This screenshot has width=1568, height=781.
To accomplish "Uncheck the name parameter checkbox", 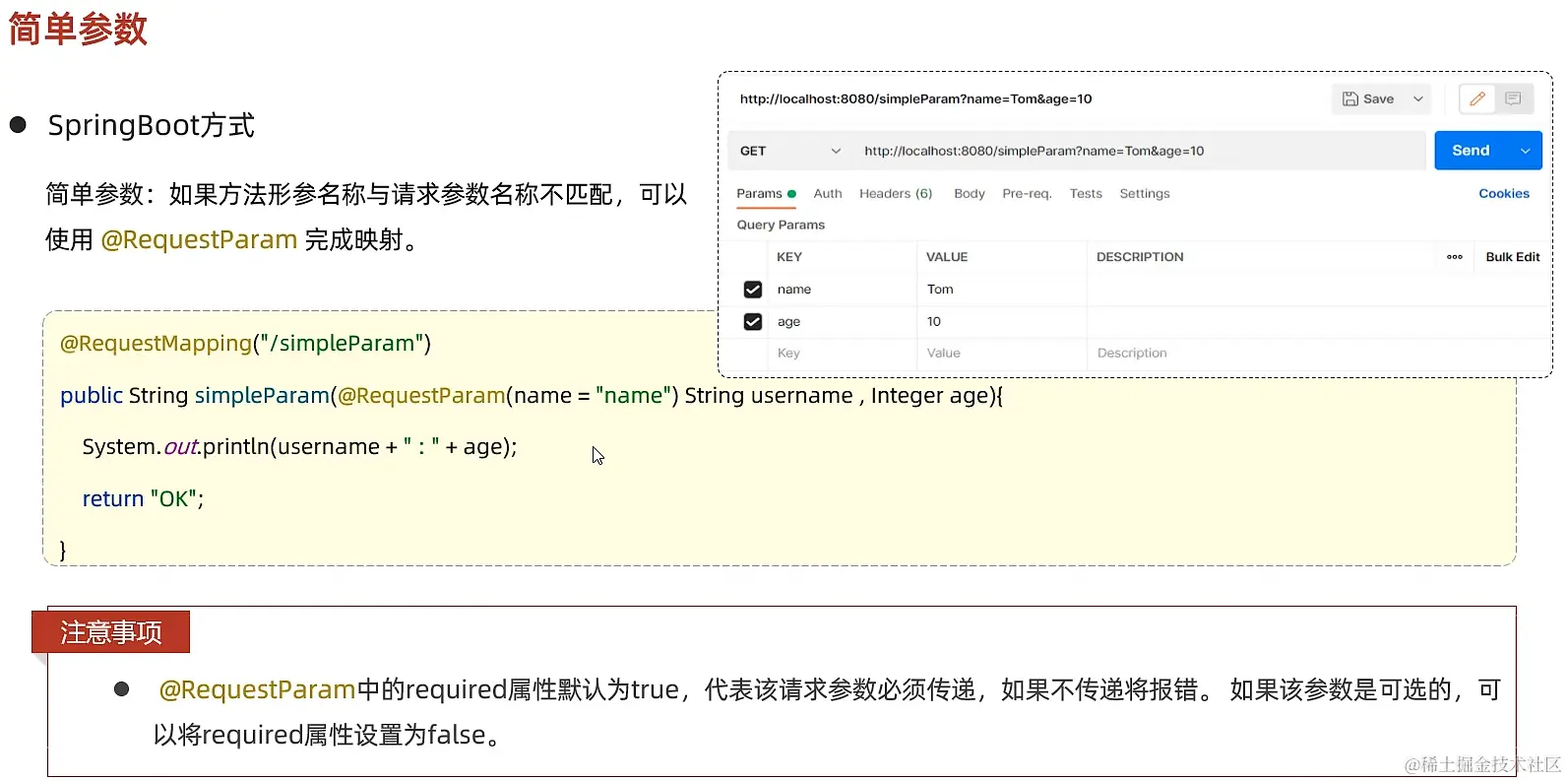I will [753, 290].
